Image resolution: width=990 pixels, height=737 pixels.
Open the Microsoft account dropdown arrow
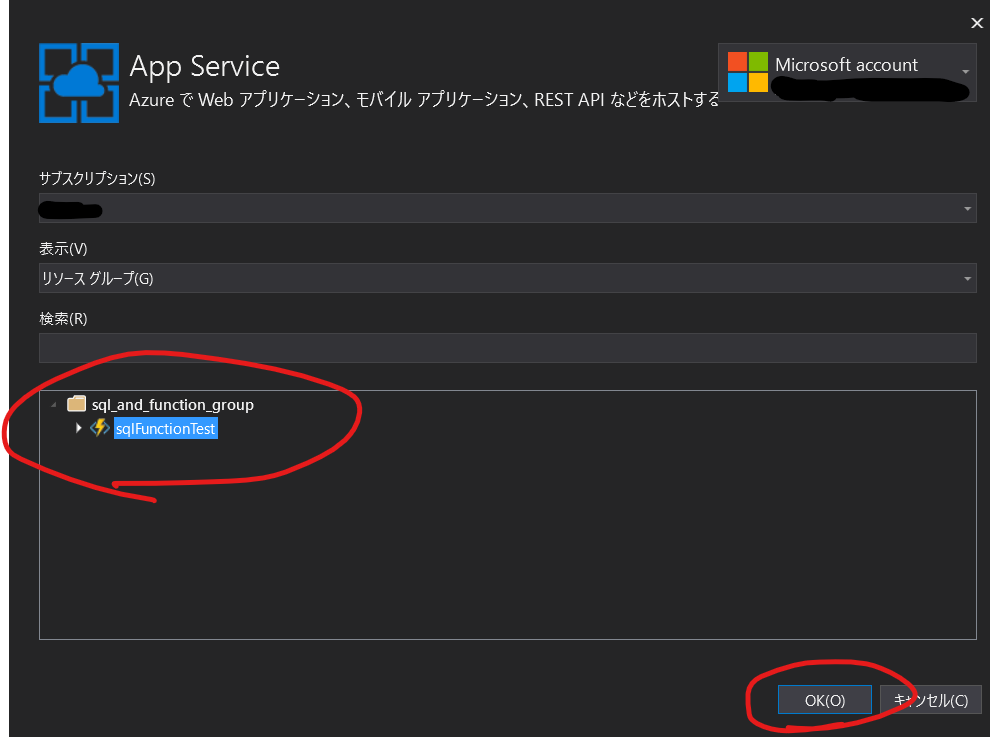(x=965, y=72)
